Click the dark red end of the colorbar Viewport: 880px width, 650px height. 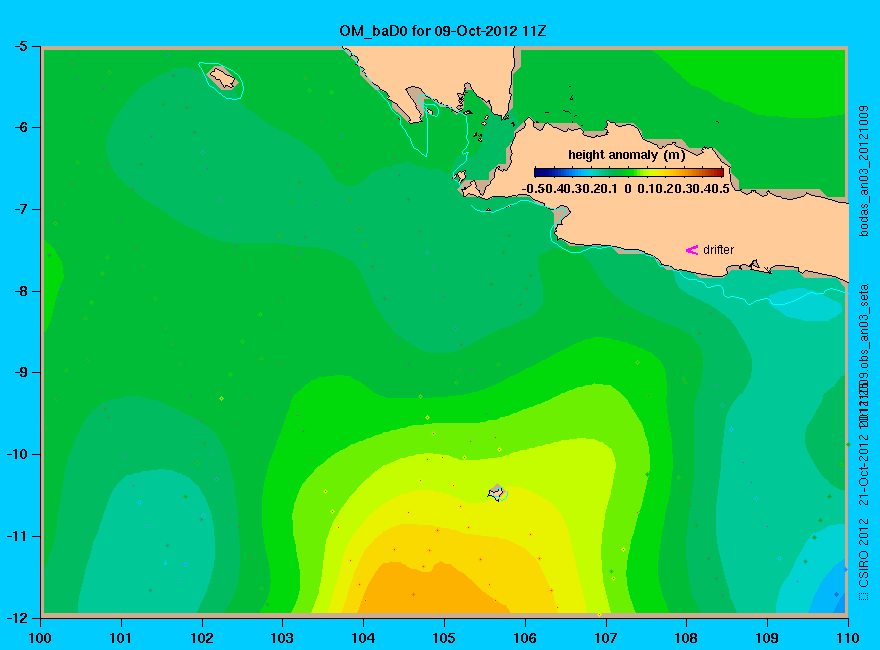[718, 172]
